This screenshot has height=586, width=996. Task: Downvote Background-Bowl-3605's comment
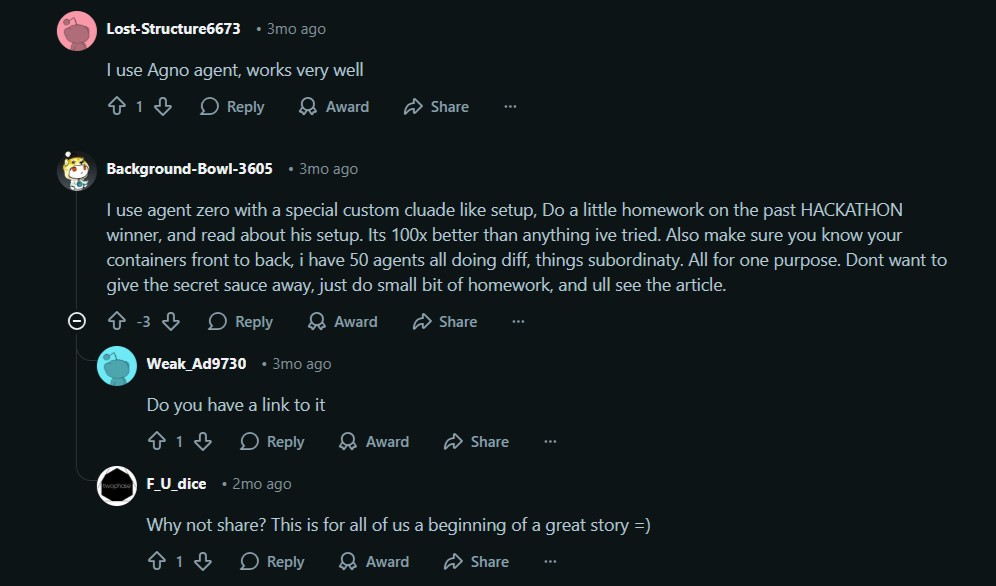(x=171, y=322)
